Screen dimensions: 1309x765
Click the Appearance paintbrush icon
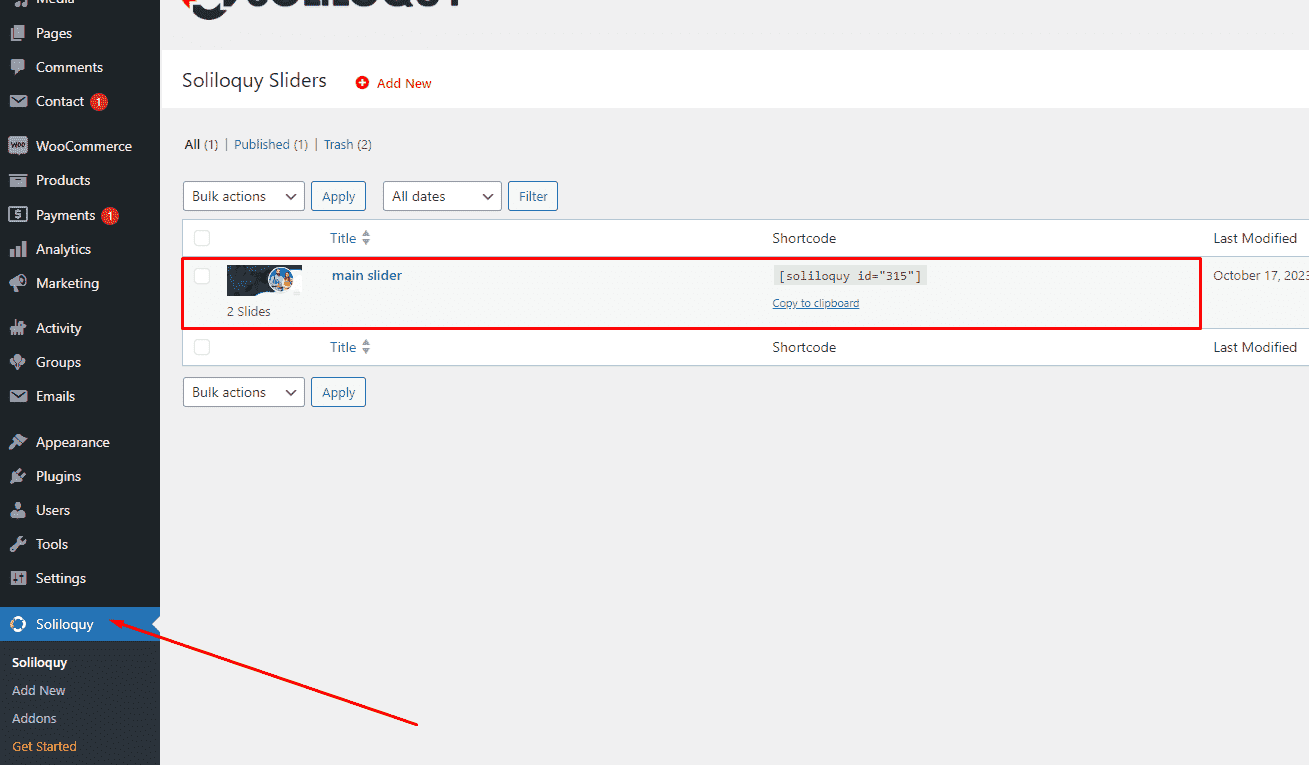pos(17,442)
